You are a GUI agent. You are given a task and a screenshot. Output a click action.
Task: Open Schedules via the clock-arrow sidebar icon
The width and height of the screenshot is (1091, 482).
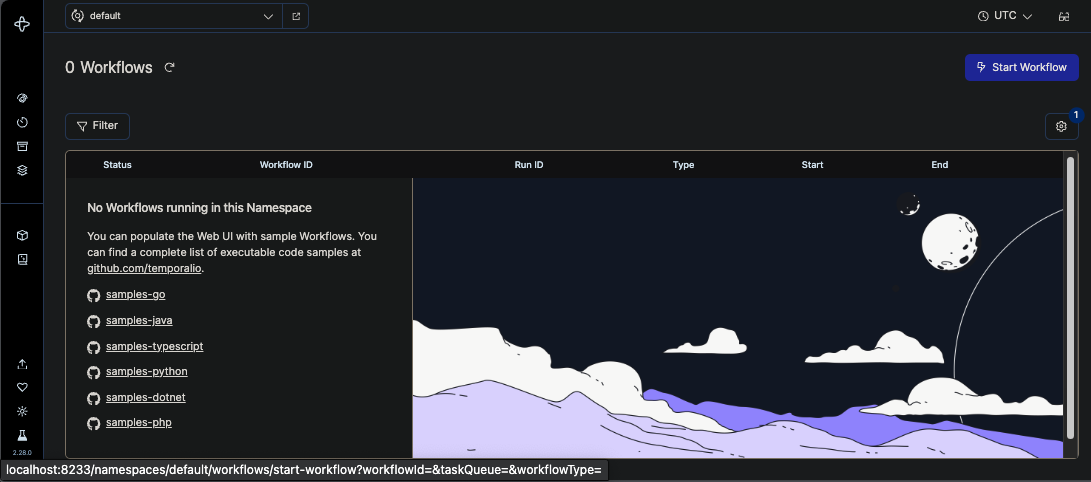(22, 122)
